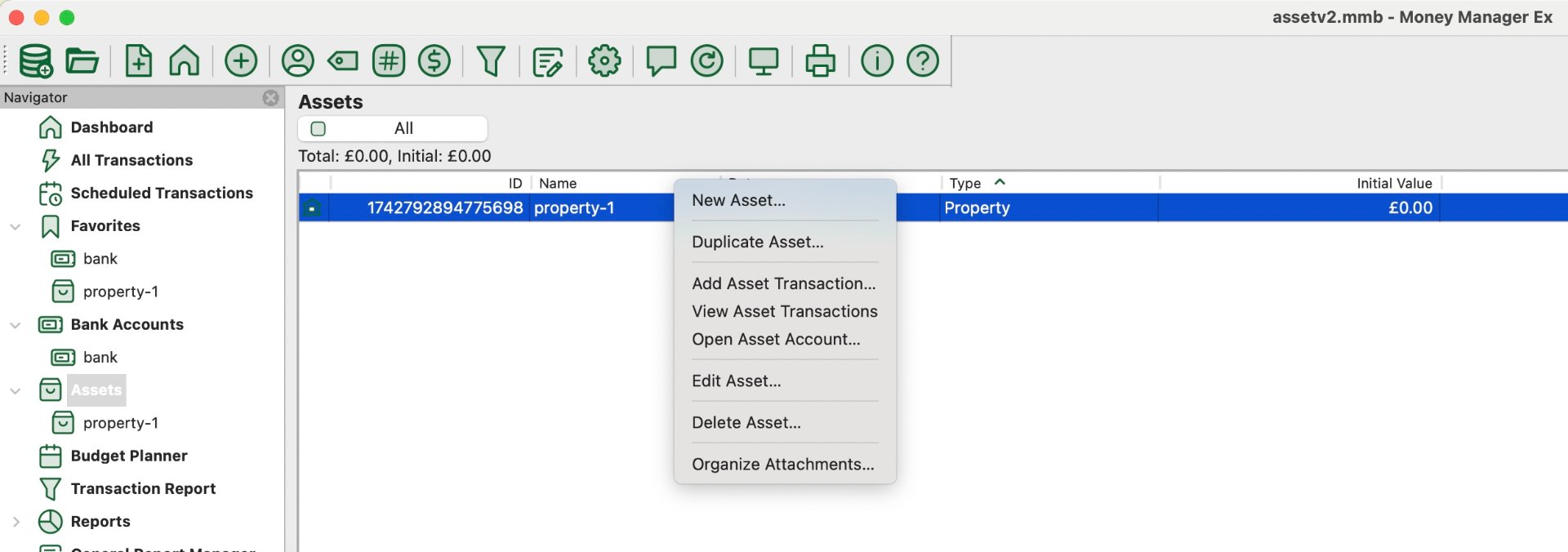The height and width of the screenshot is (552, 1568).
Task: Choose Delete Asset... from context menu
Action: tap(746, 422)
